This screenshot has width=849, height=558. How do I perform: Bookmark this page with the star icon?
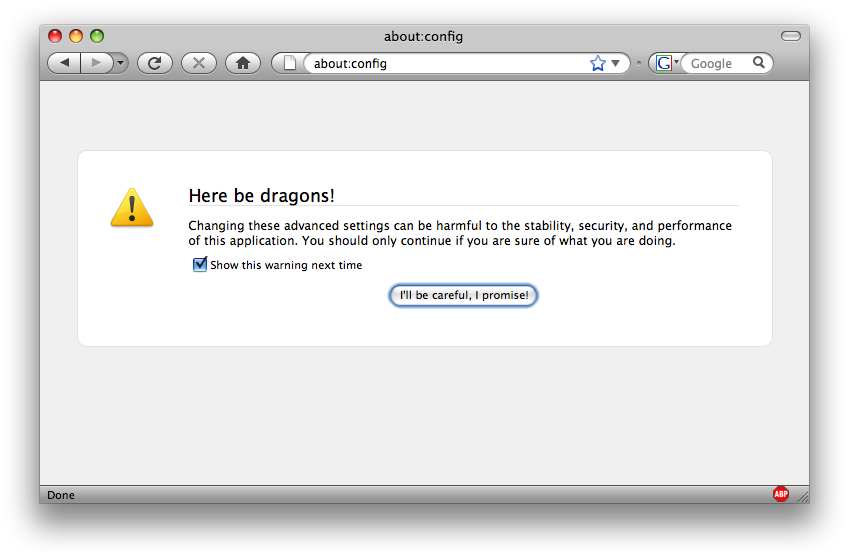pos(598,63)
